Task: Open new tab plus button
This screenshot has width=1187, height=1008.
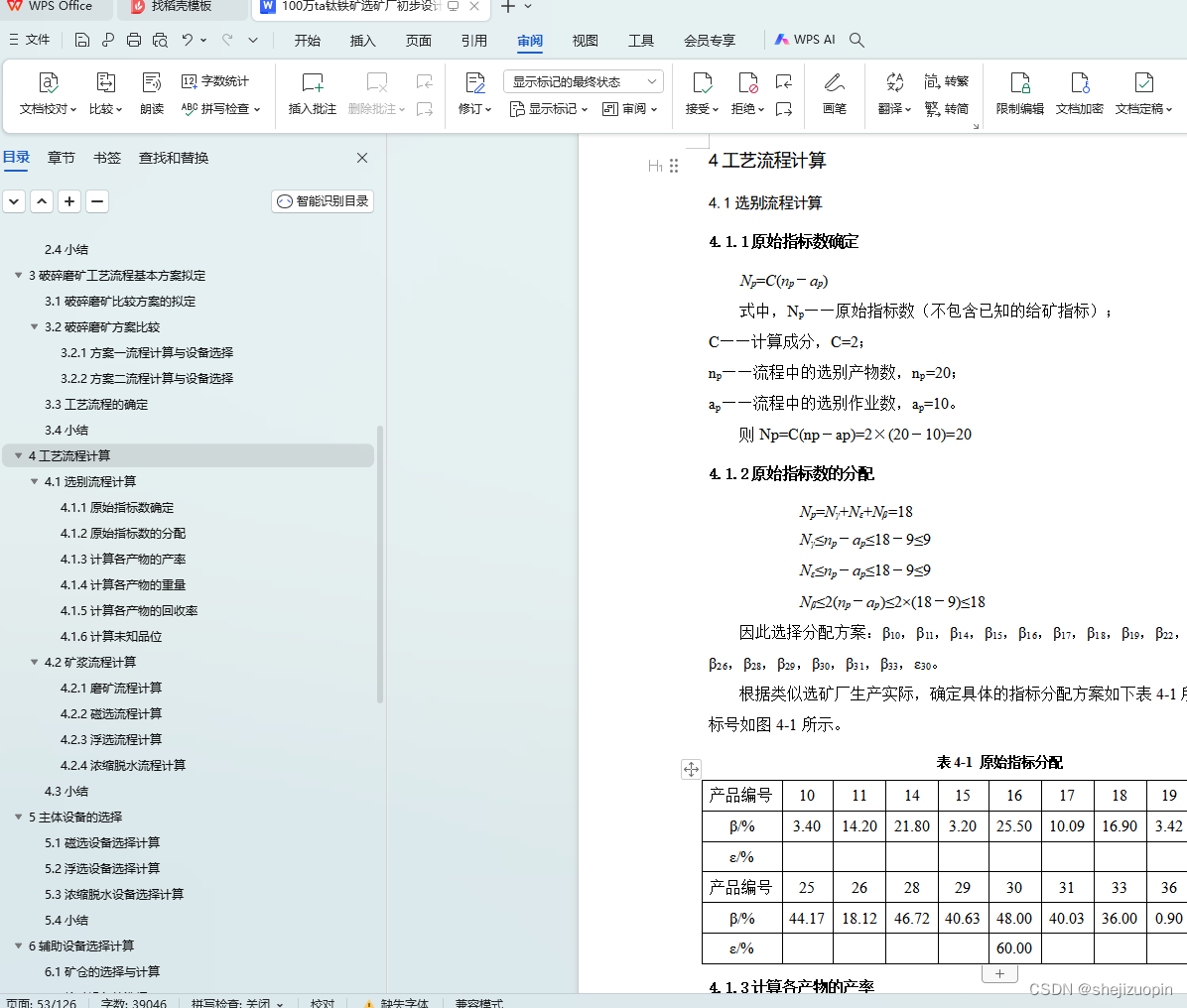Action: click(508, 7)
